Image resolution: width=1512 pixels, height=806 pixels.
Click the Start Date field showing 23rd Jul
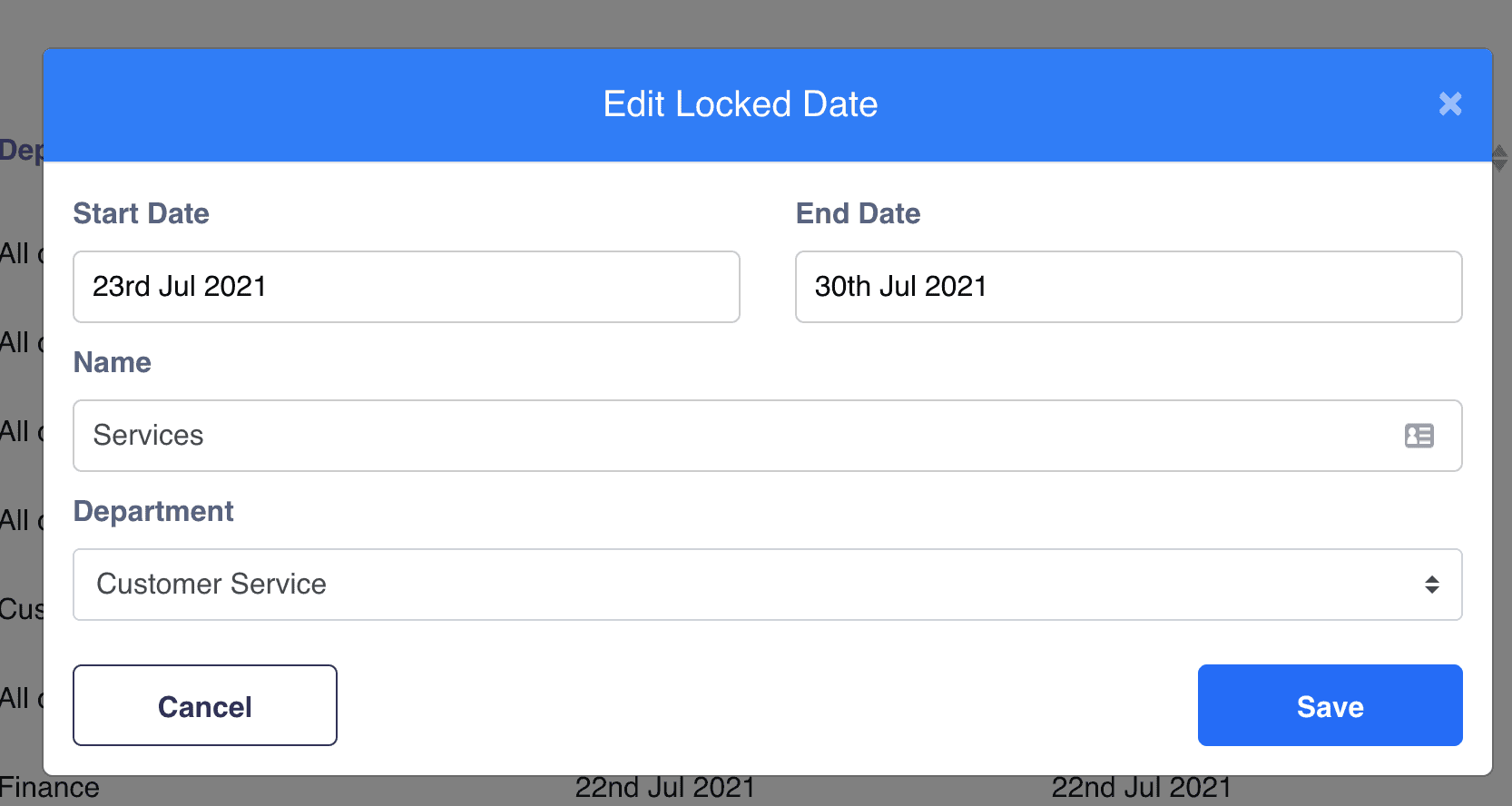(406, 287)
